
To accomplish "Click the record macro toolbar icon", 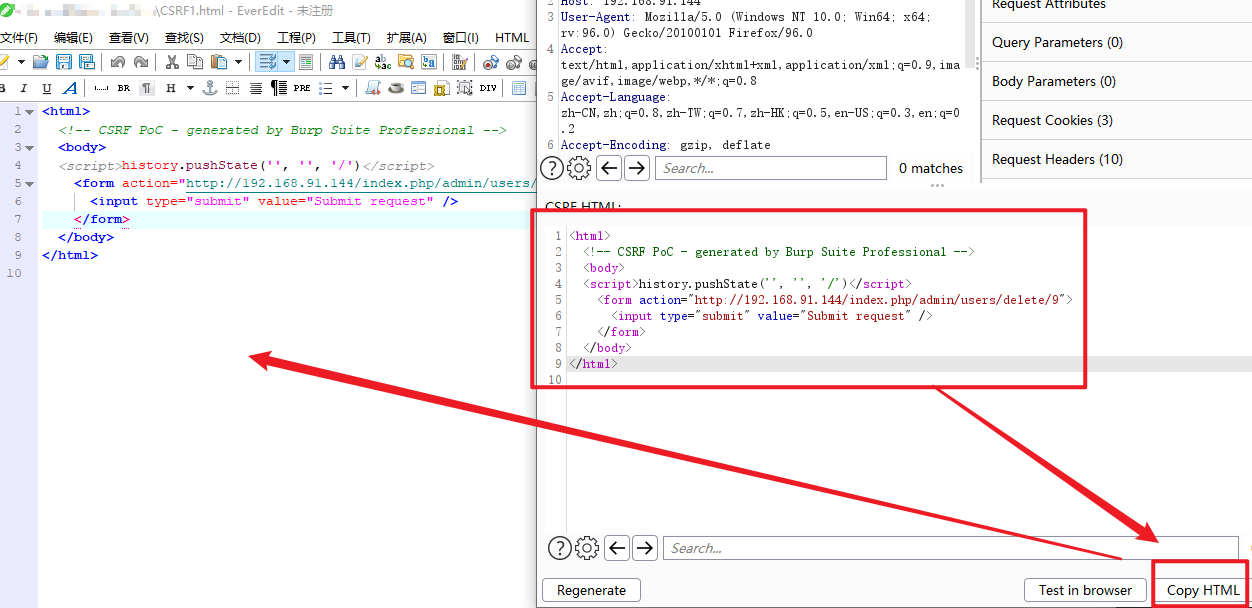I will point(490,62).
